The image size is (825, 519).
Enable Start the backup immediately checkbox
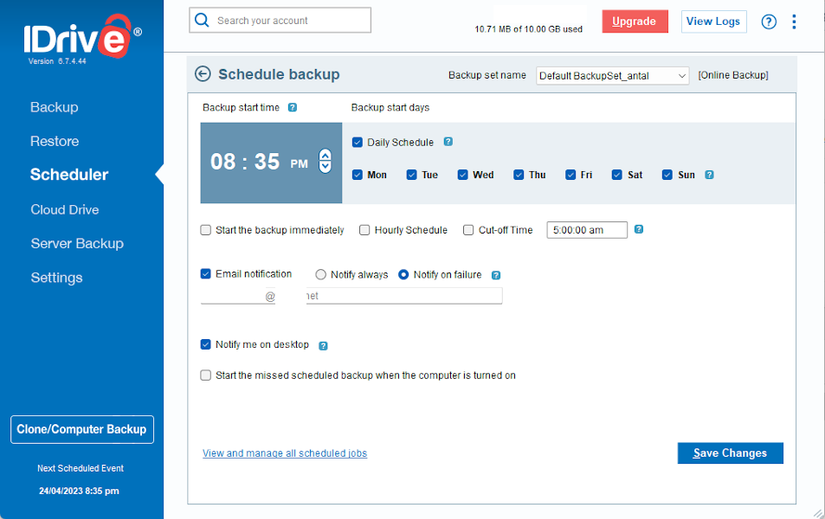pos(206,230)
